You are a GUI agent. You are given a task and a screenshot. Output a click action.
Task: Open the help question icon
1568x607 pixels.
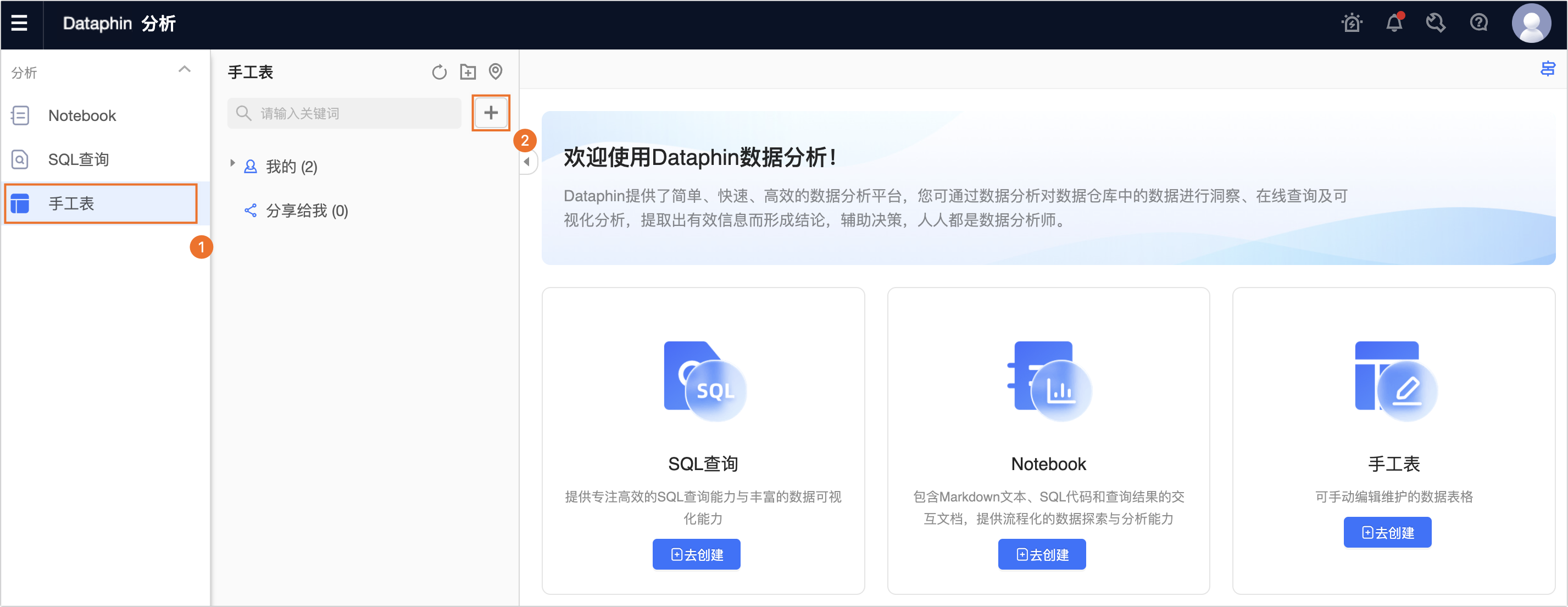1478,23
